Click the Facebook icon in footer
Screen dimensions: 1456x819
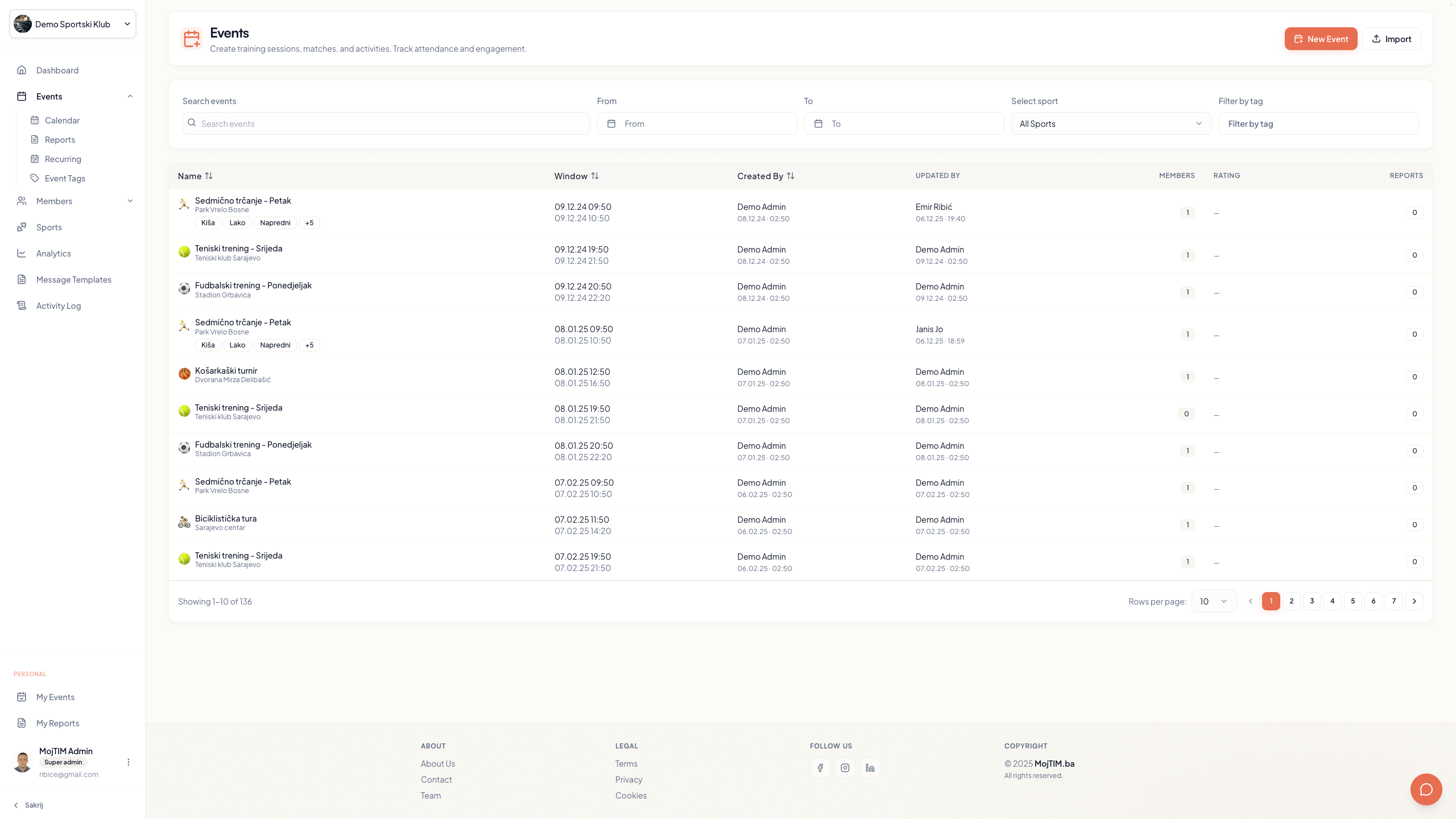click(820, 768)
